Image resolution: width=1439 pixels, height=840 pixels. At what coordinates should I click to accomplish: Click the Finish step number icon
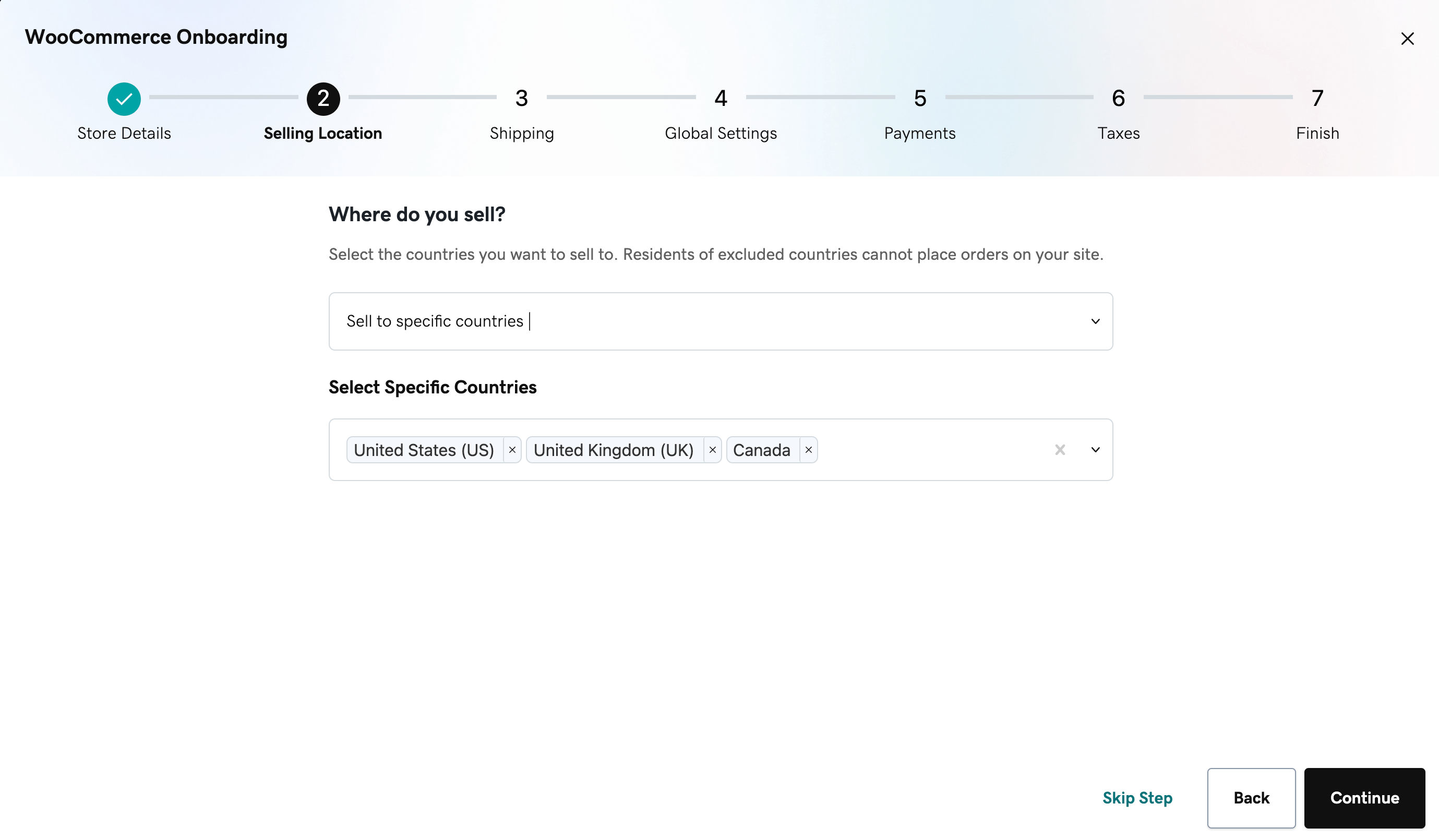(x=1317, y=97)
